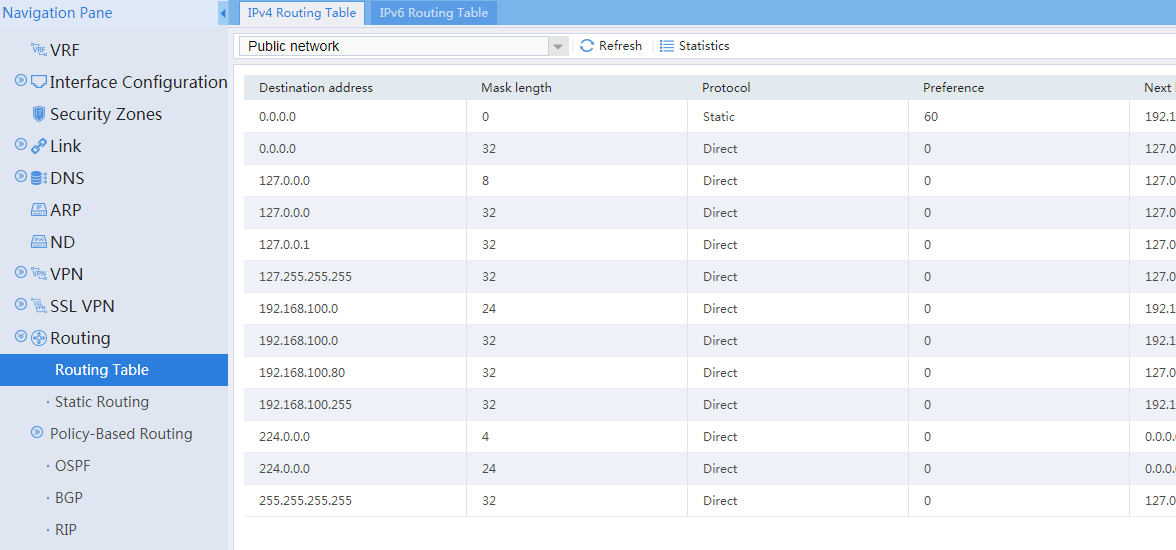1176x550 pixels.
Task: Open the BGP page
Action: pyautogui.click(x=69, y=498)
